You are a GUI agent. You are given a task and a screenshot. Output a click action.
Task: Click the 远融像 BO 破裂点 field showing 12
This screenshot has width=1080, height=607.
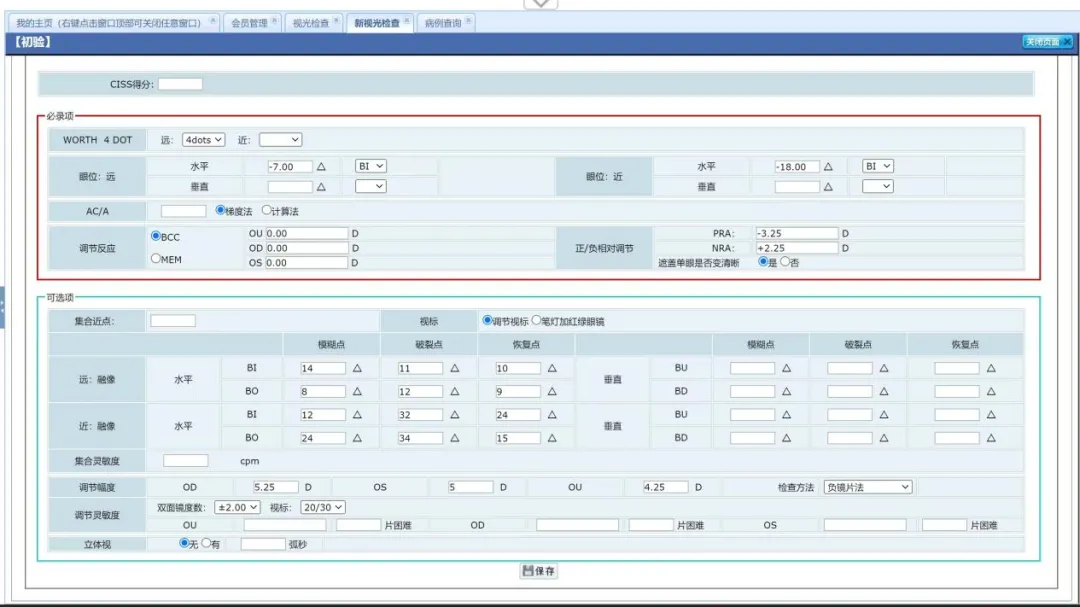click(x=420, y=392)
